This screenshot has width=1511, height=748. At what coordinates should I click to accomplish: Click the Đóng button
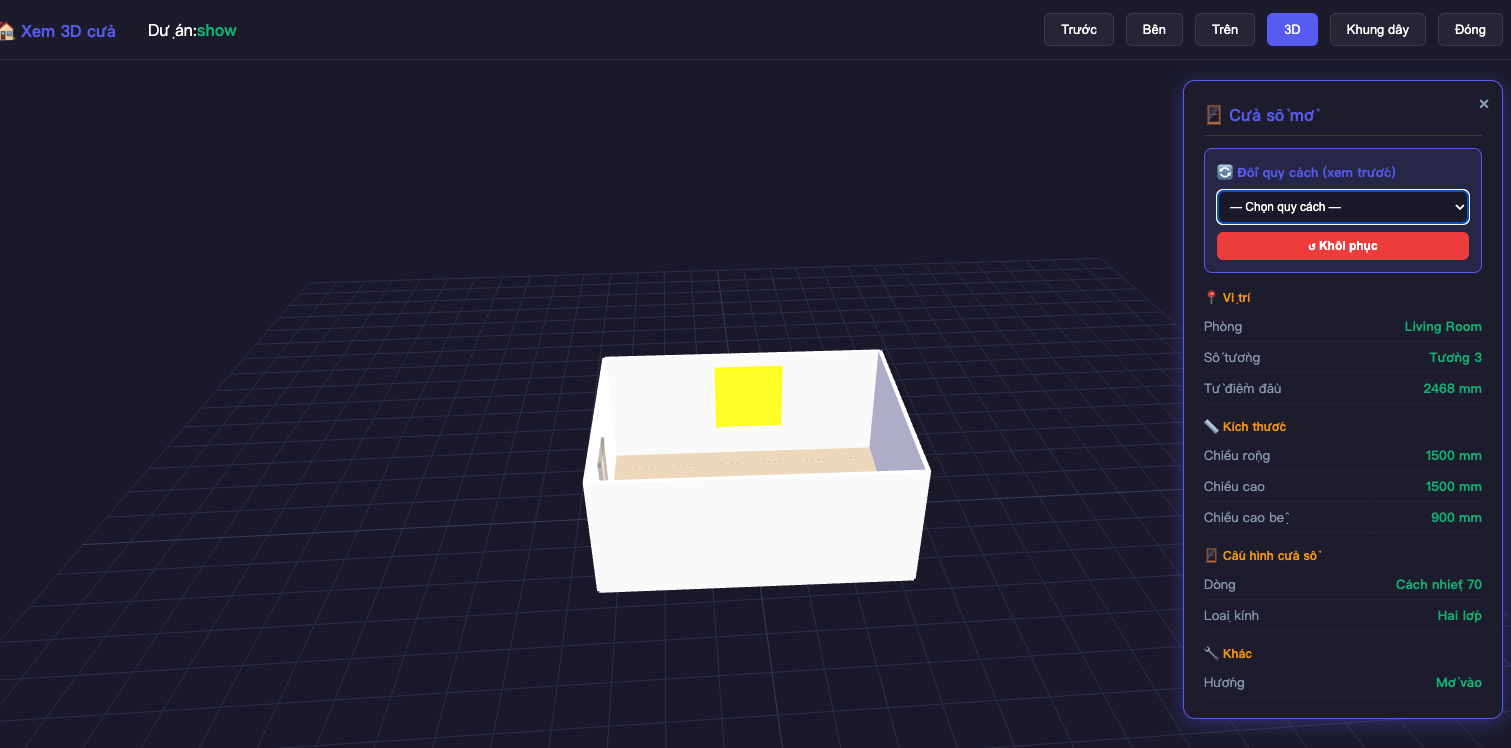(x=1470, y=30)
